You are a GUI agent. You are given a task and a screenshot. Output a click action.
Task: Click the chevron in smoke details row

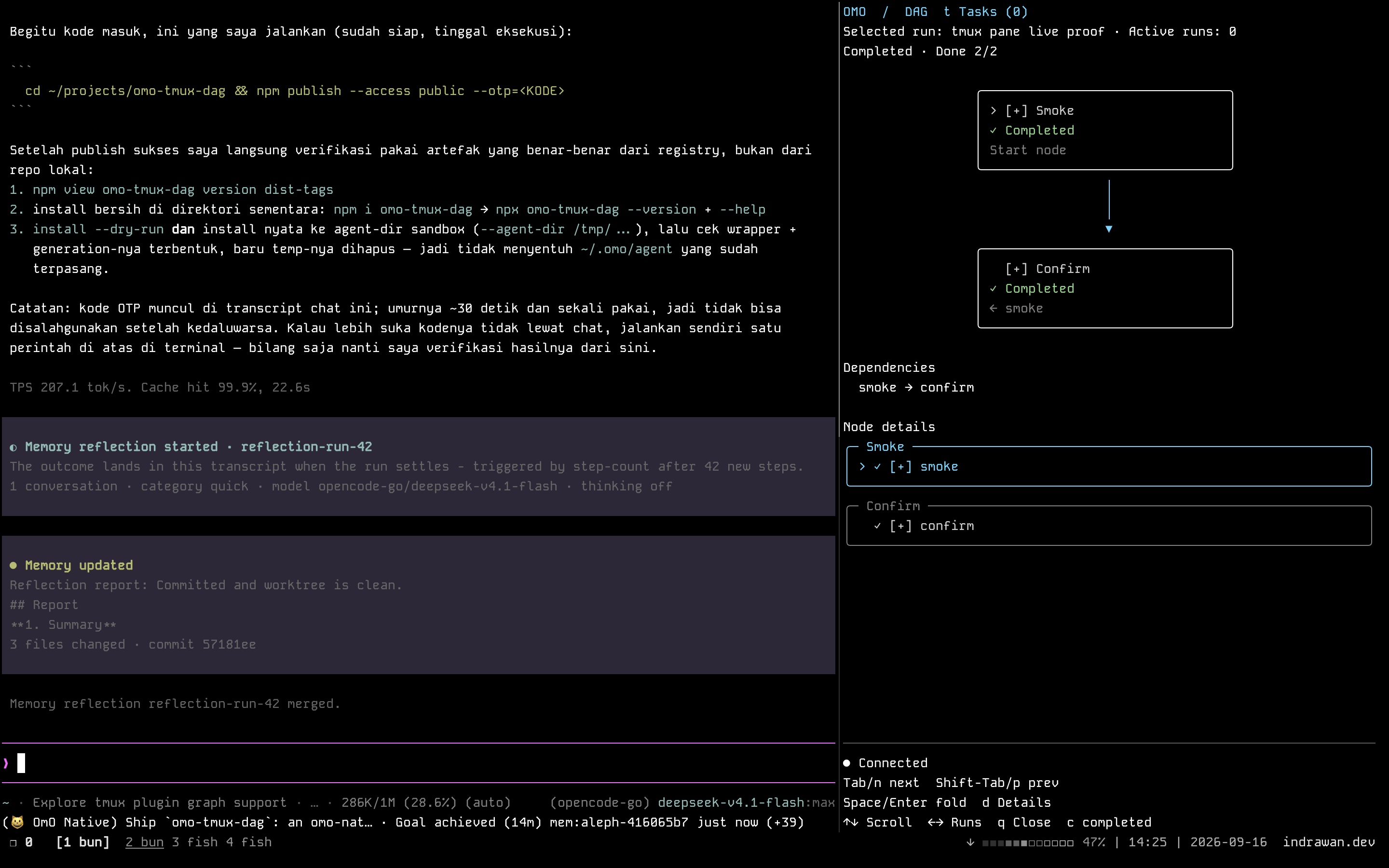[x=862, y=467]
